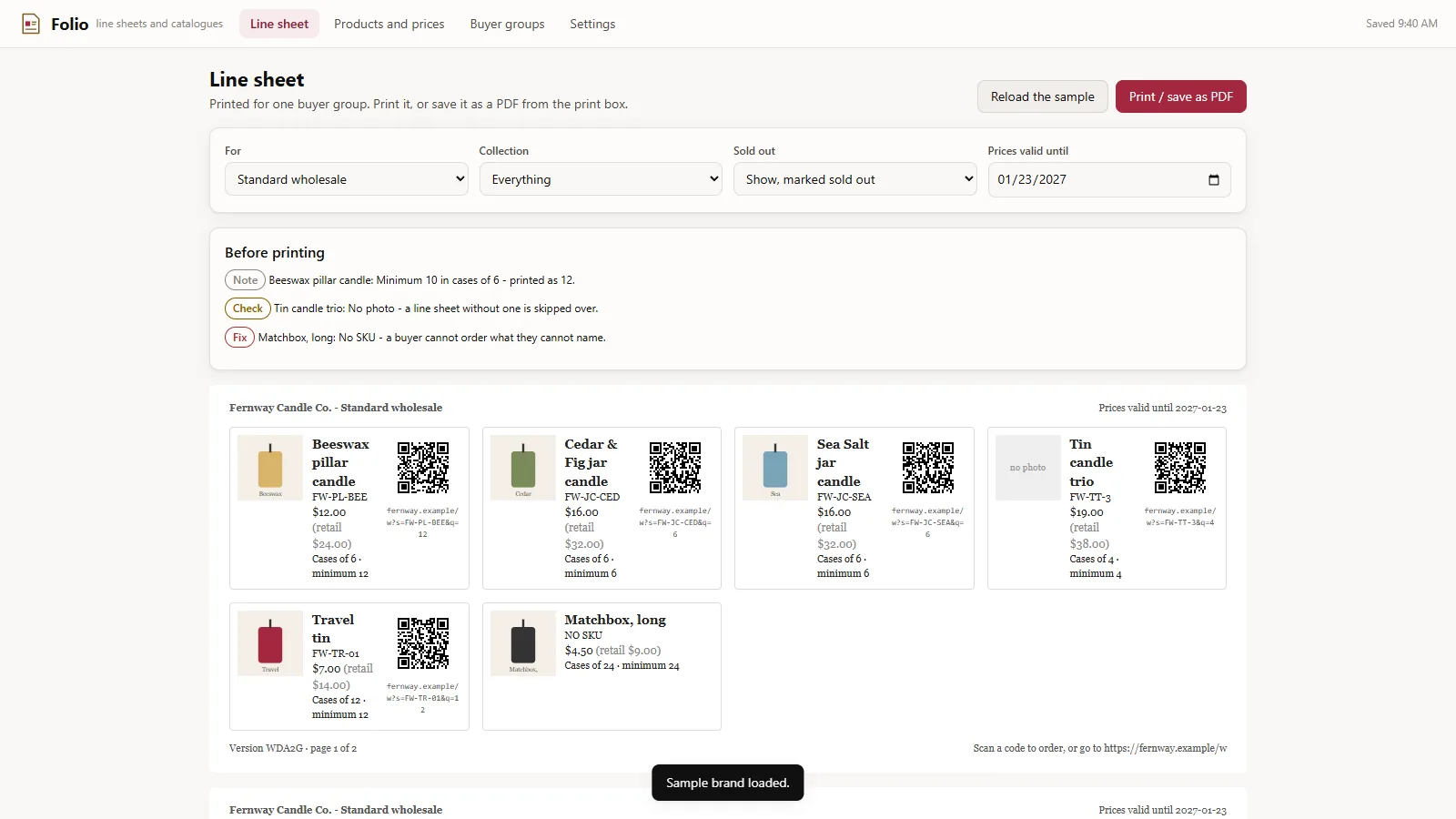This screenshot has width=1456, height=819.
Task: Click the first page 'Prices valid until 2027-01-23' text
Action: point(1162,408)
